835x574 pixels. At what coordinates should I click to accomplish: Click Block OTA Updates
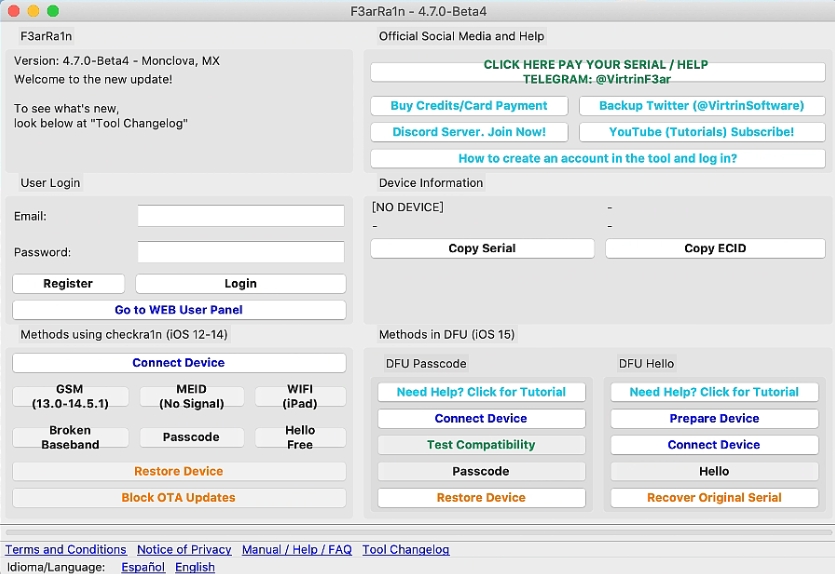click(179, 497)
